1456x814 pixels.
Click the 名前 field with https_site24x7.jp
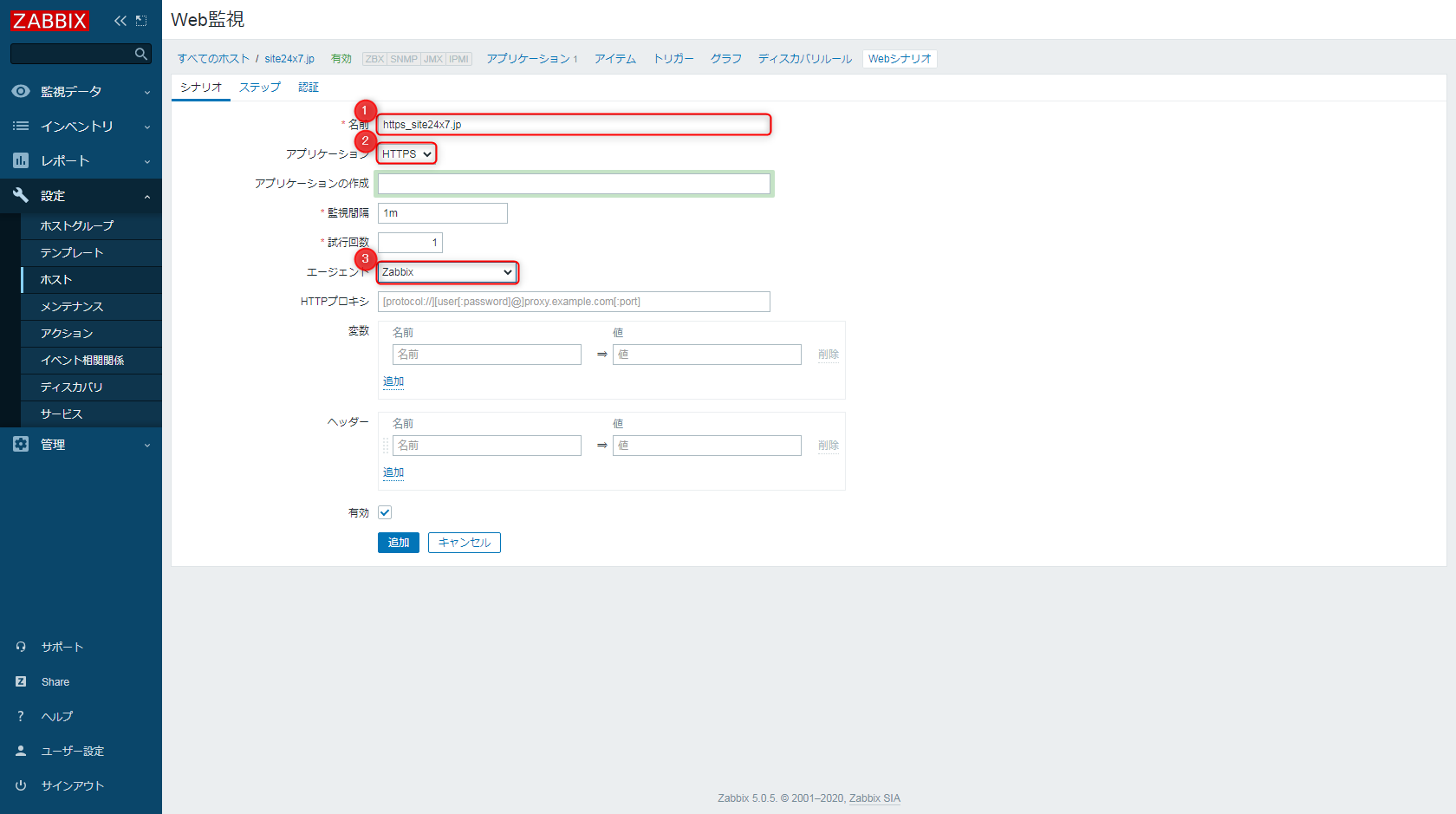[574, 125]
